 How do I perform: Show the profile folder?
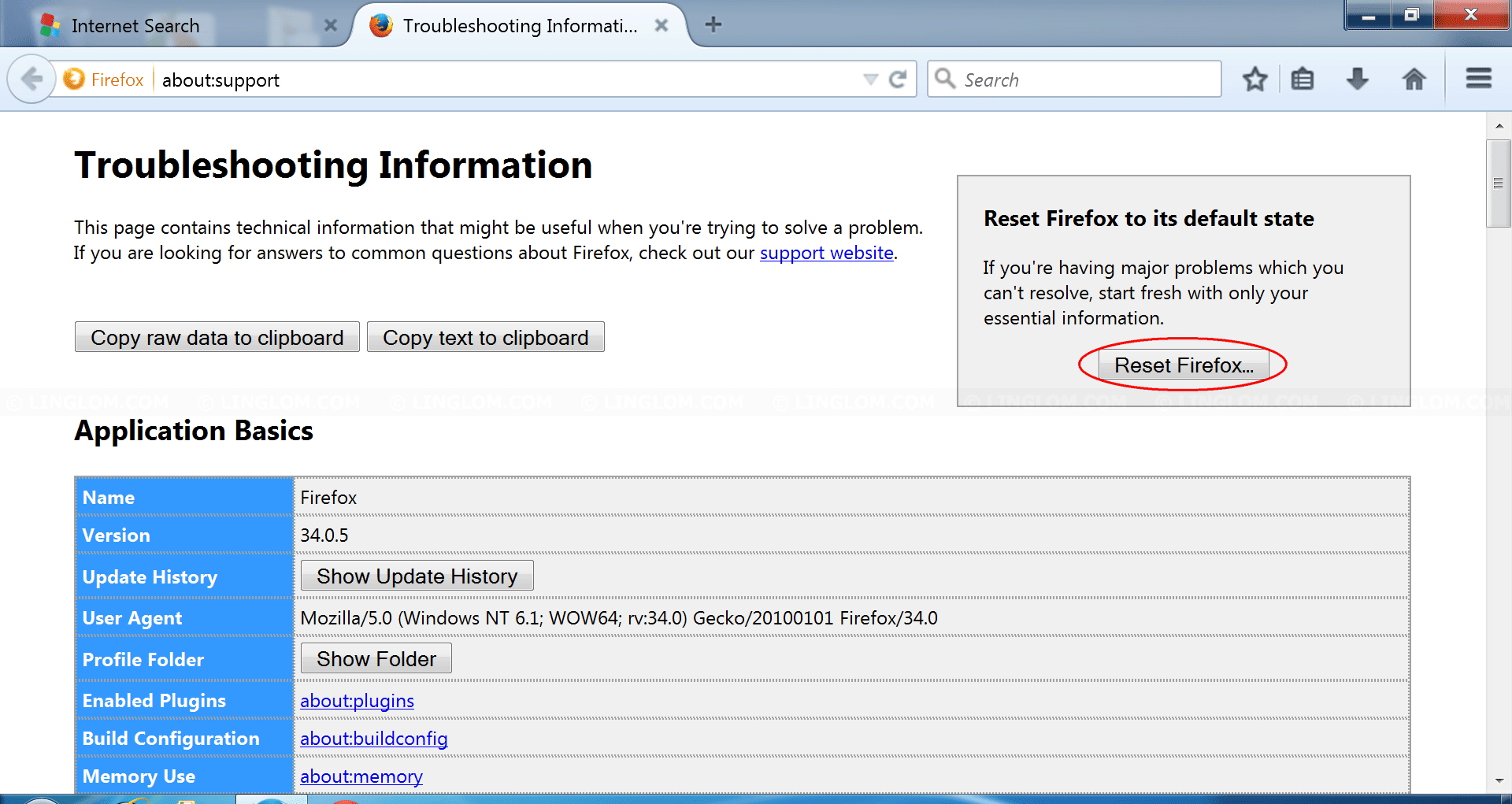click(376, 658)
